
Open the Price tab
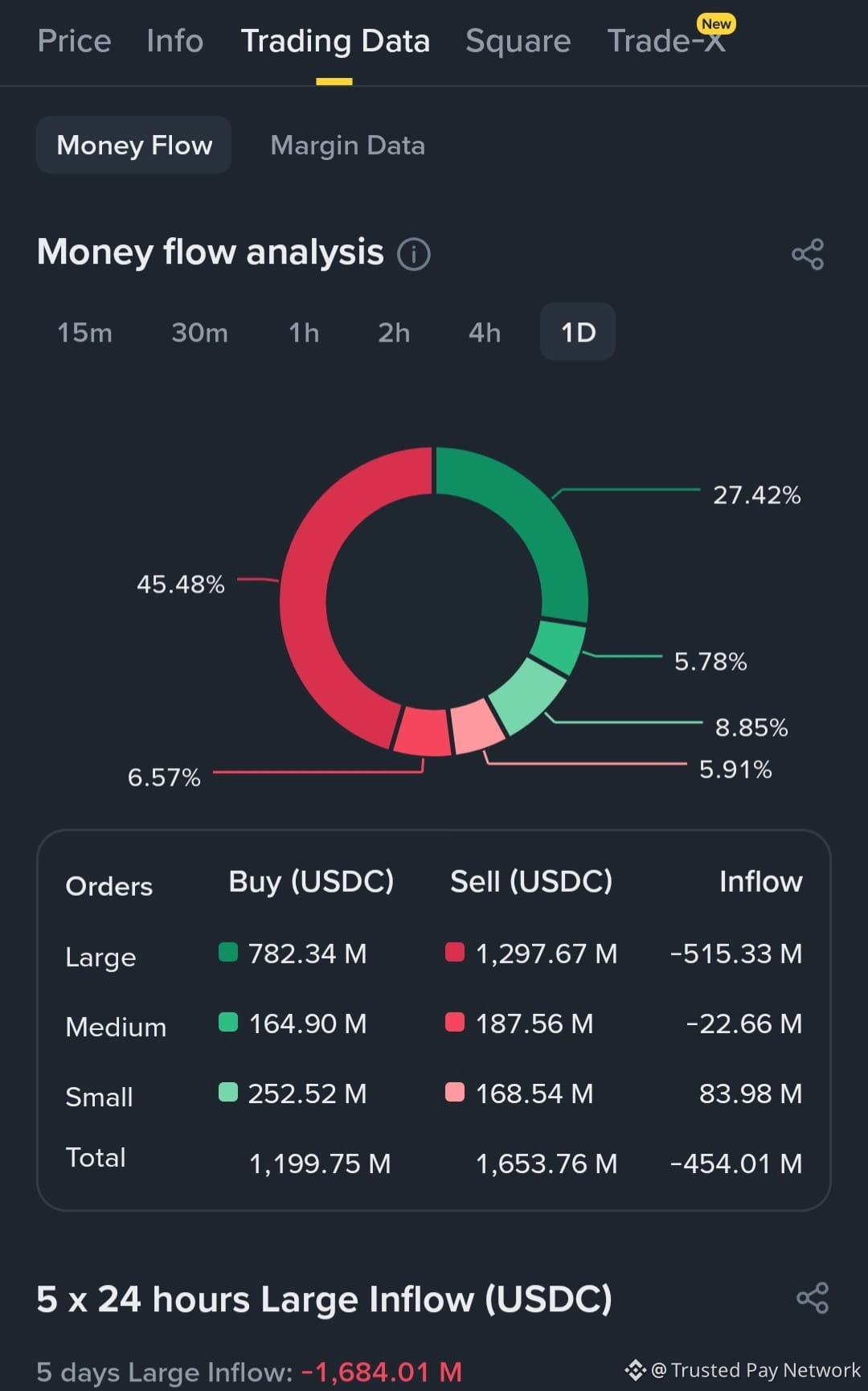click(74, 40)
